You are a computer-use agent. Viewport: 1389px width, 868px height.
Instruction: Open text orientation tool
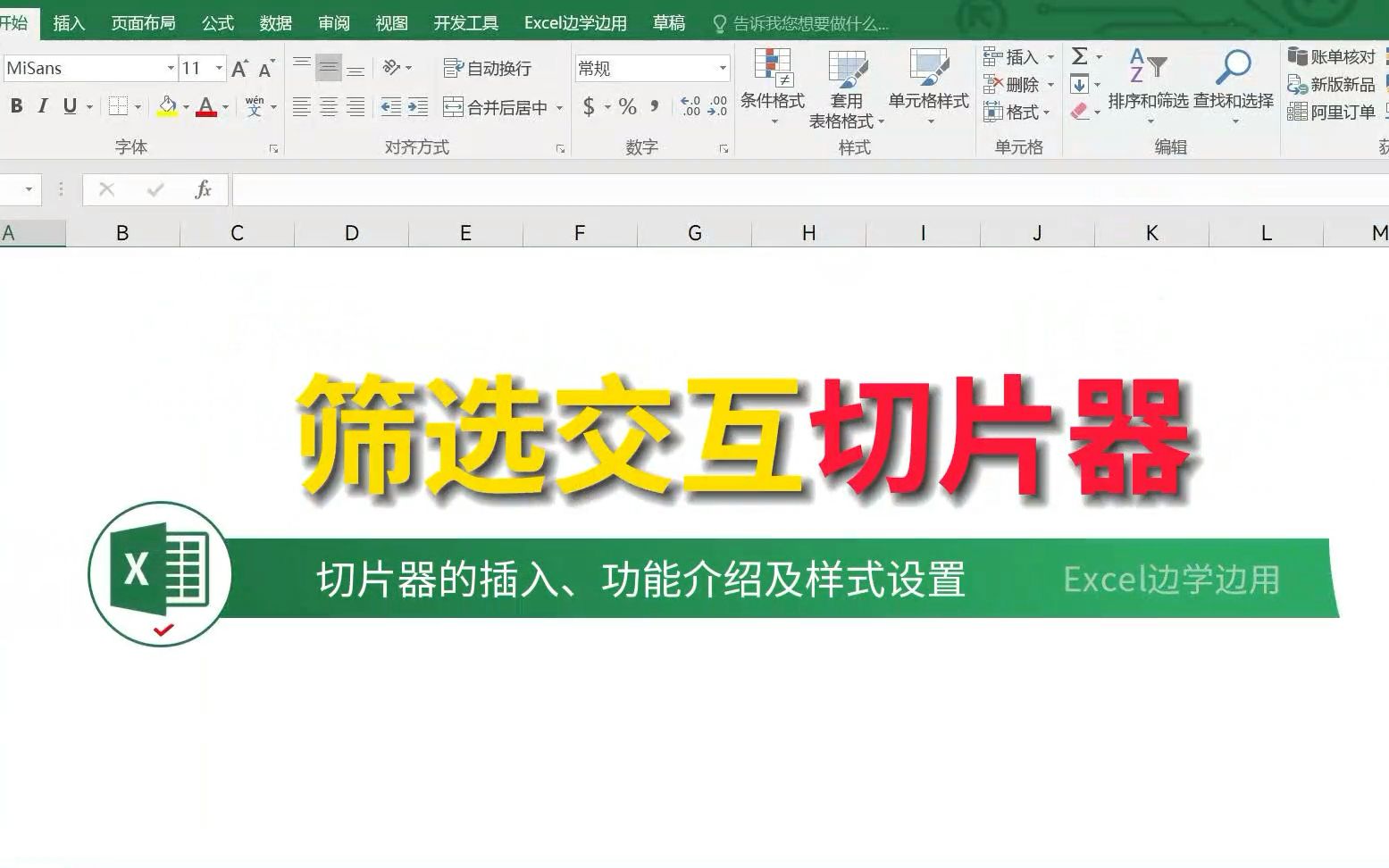pos(393,67)
